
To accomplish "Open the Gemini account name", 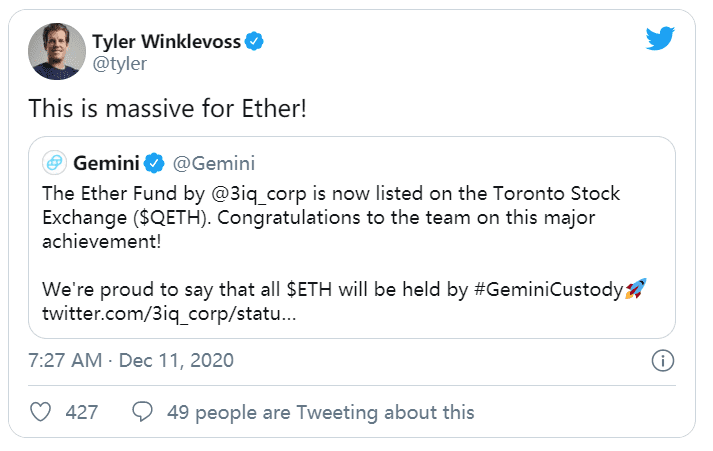I will pyautogui.click(x=108, y=162).
